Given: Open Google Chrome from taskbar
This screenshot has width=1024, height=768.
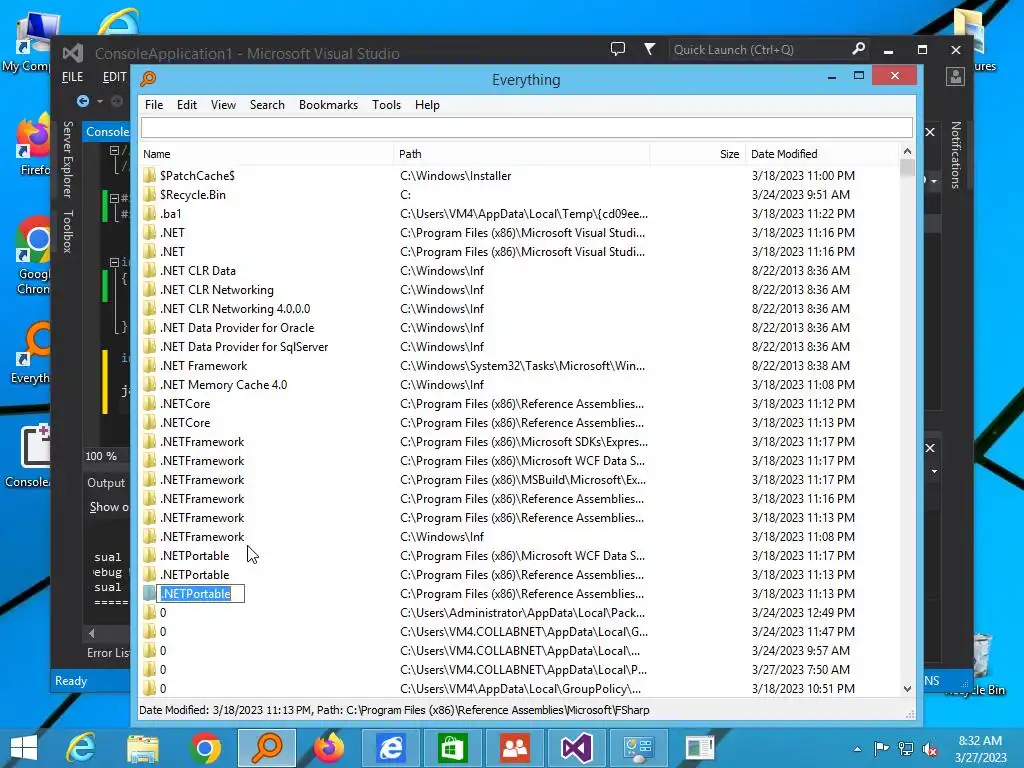Looking at the screenshot, I should click(x=205, y=748).
